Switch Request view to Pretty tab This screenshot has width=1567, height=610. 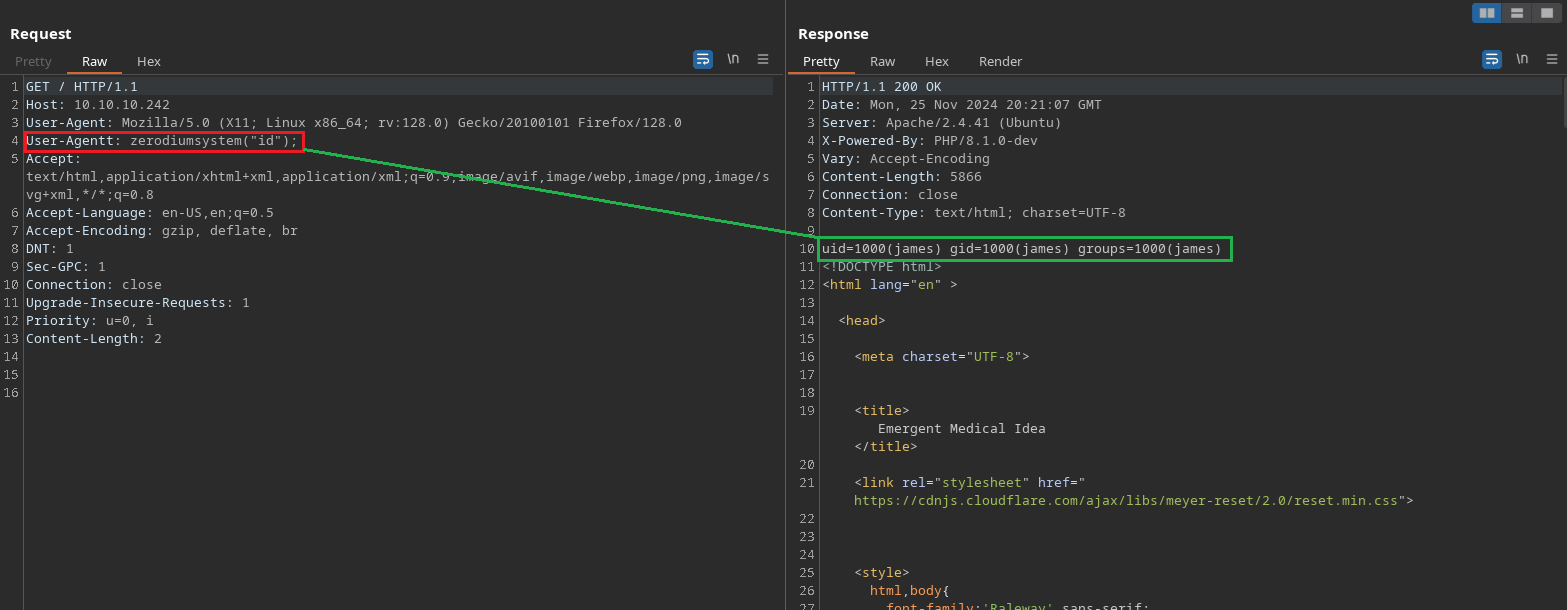[33, 62]
